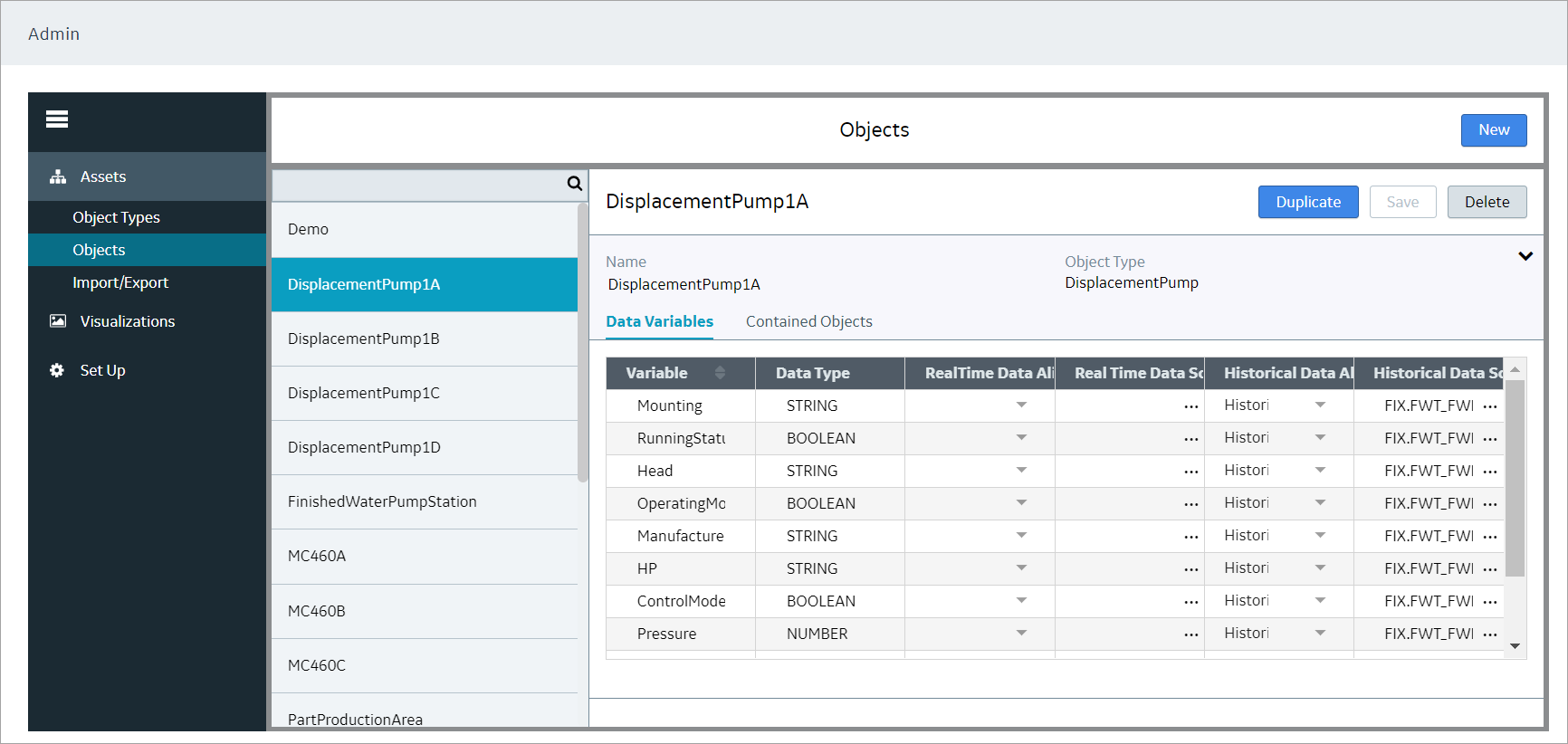Click the variables table scrollbar thumb
Viewport: 1568px width, 744px height.
point(1515,478)
